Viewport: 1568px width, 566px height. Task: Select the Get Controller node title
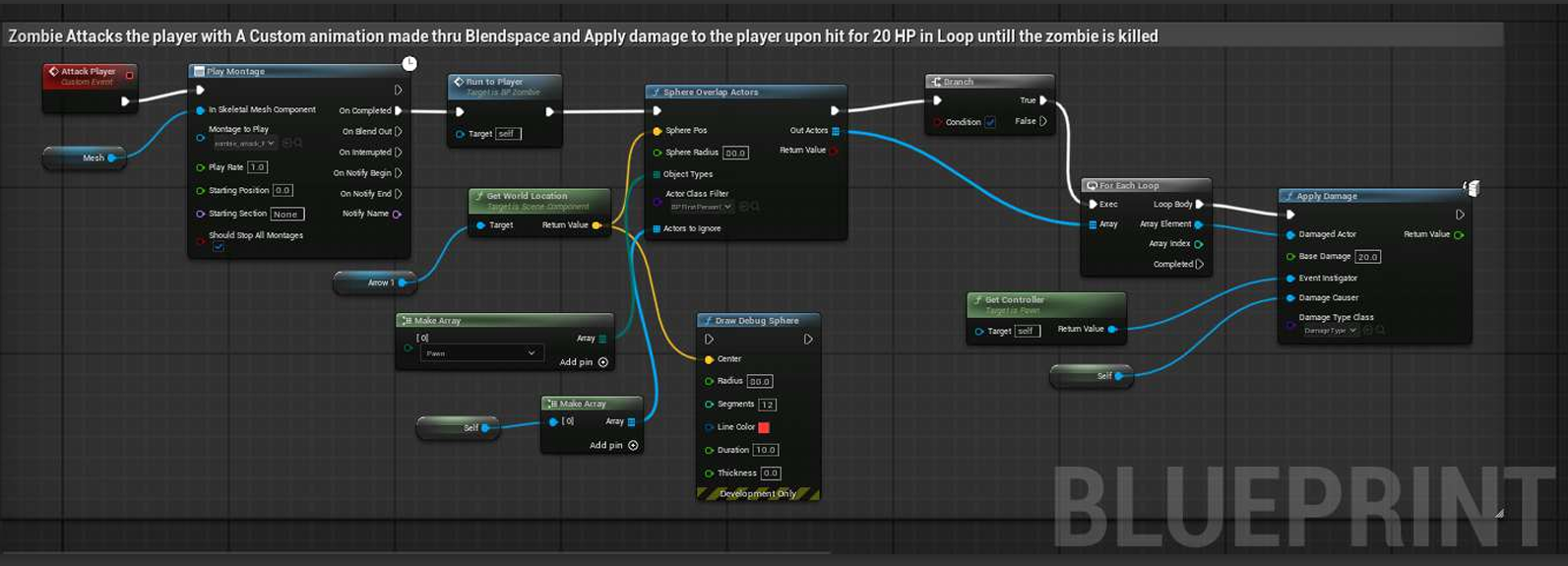tap(1015, 299)
